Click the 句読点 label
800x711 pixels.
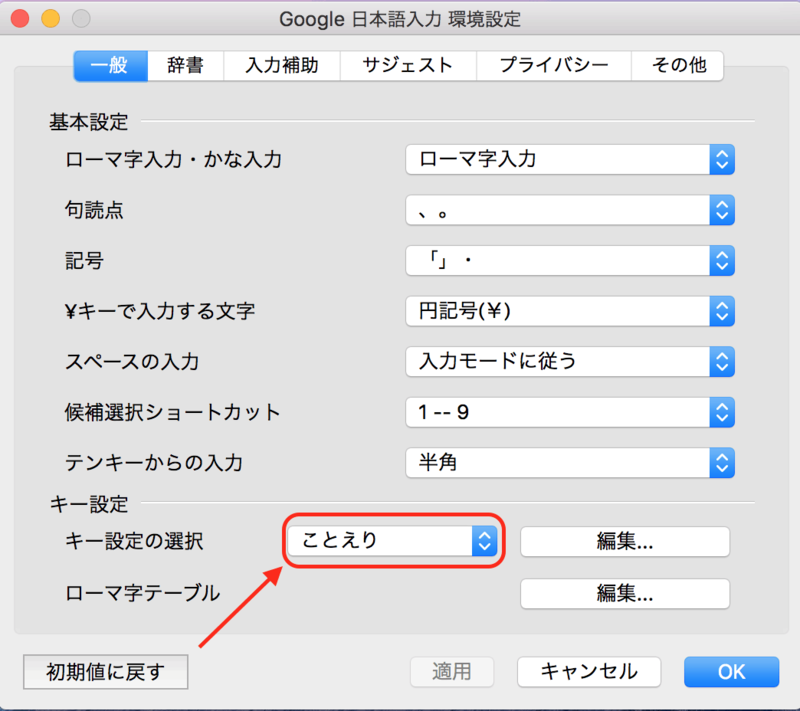[94, 210]
